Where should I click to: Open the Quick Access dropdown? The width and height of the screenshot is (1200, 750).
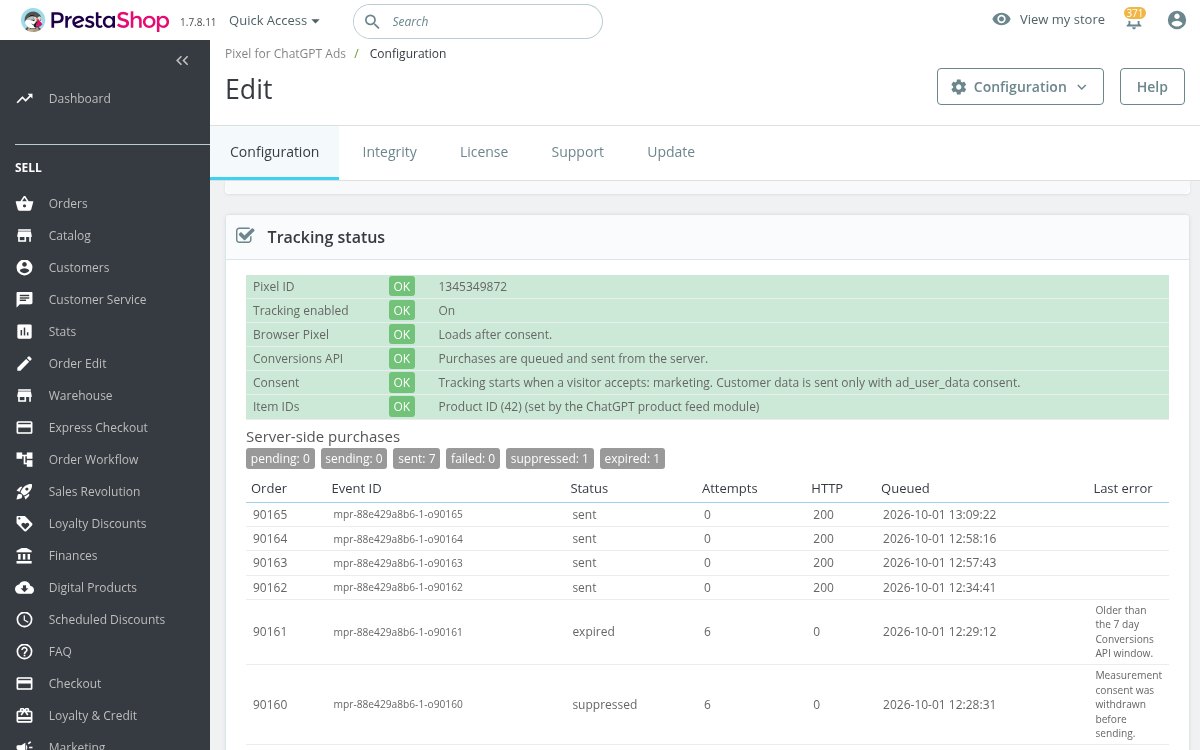(274, 20)
